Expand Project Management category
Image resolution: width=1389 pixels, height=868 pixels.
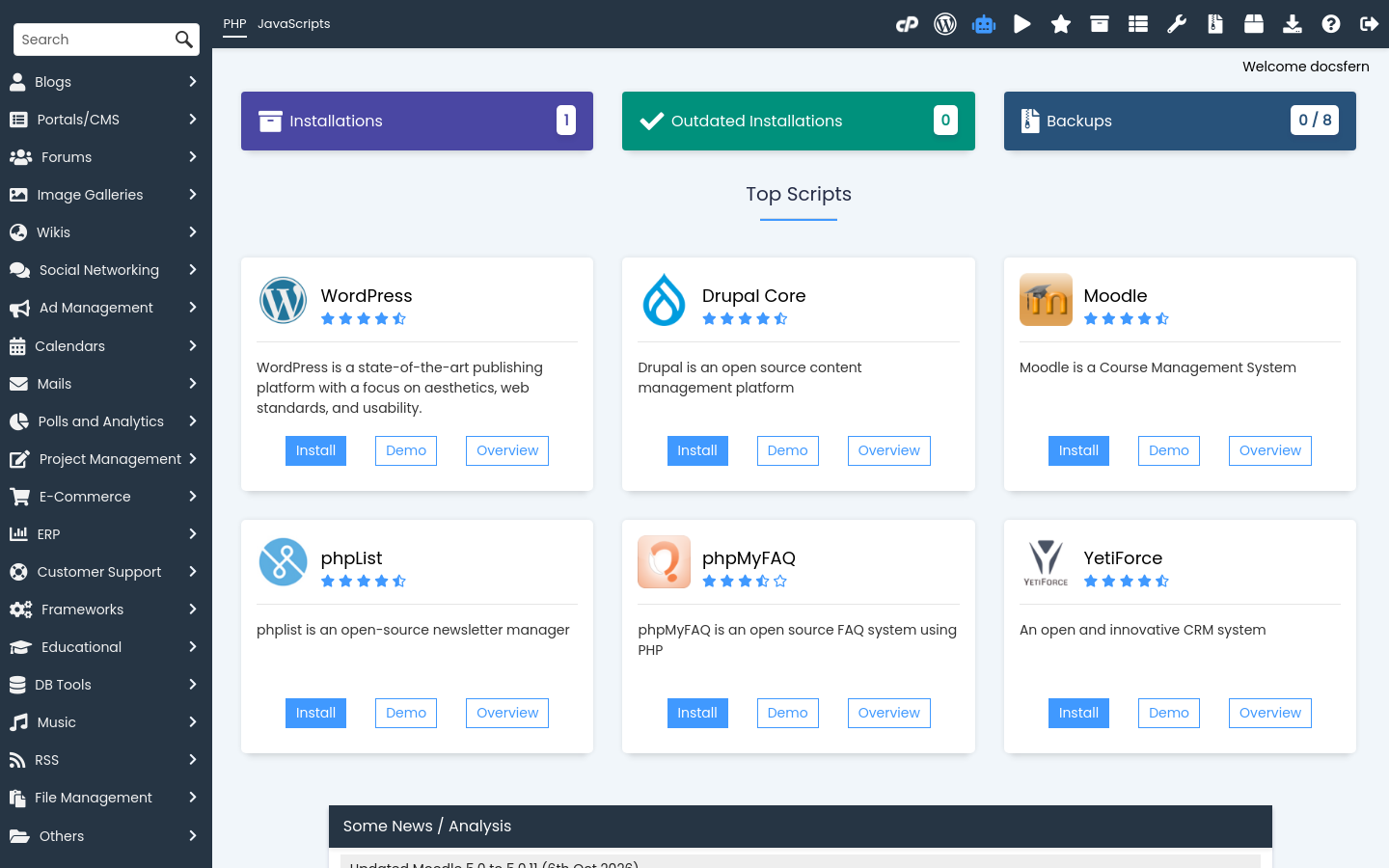click(193, 459)
